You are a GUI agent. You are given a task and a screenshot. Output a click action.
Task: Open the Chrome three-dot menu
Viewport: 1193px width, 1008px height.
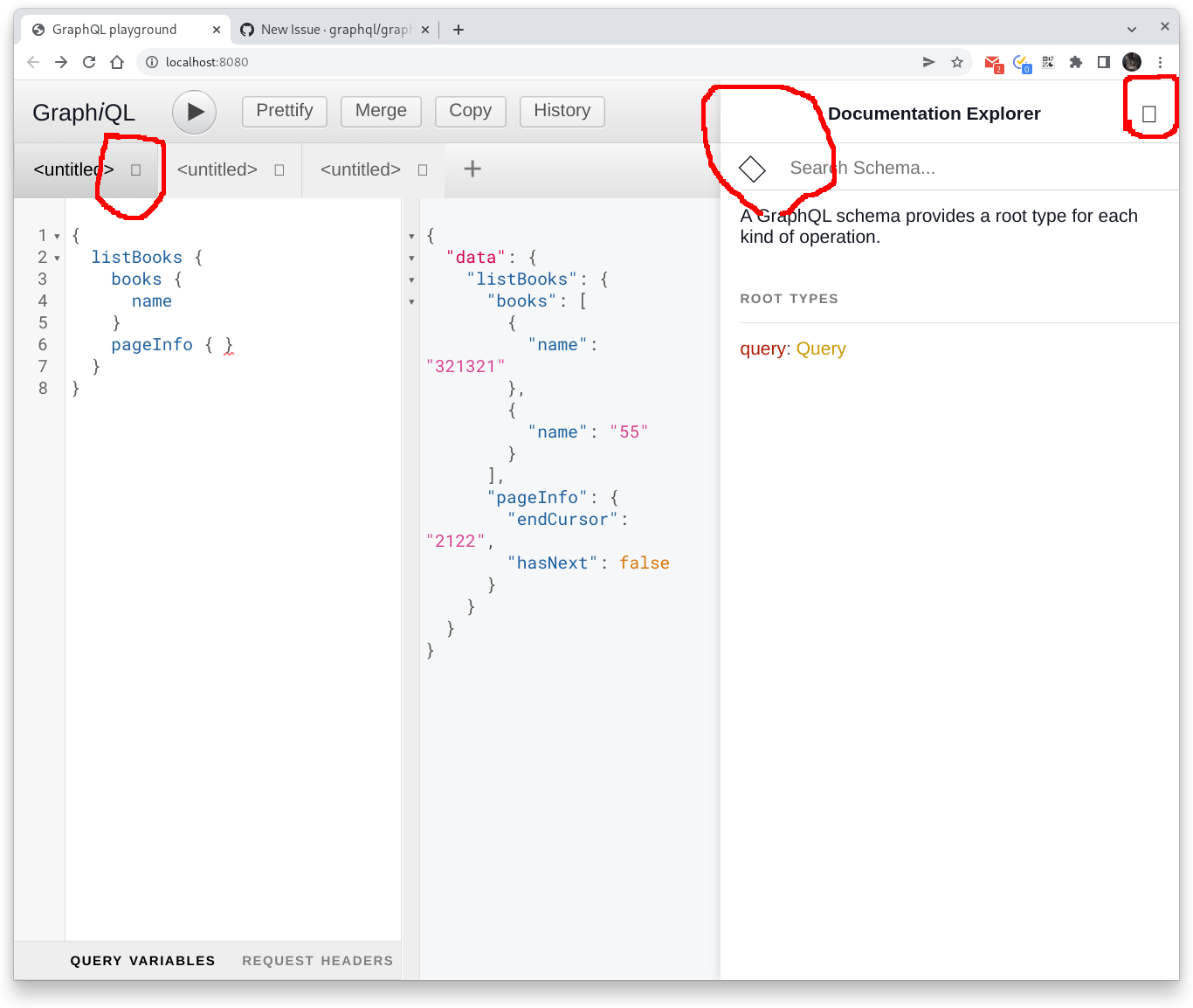pos(1160,62)
